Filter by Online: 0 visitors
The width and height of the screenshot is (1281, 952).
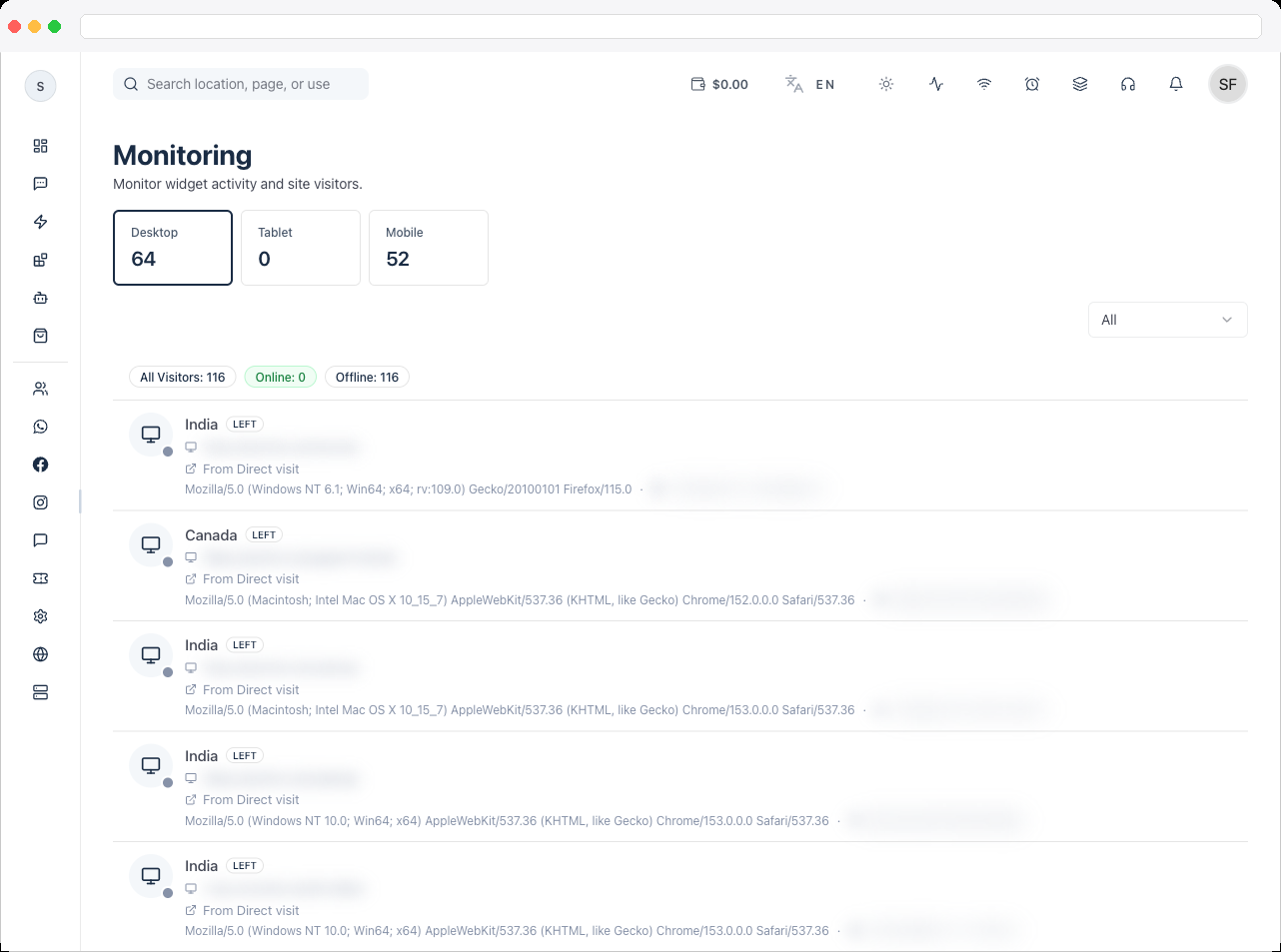[x=281, y=377]
